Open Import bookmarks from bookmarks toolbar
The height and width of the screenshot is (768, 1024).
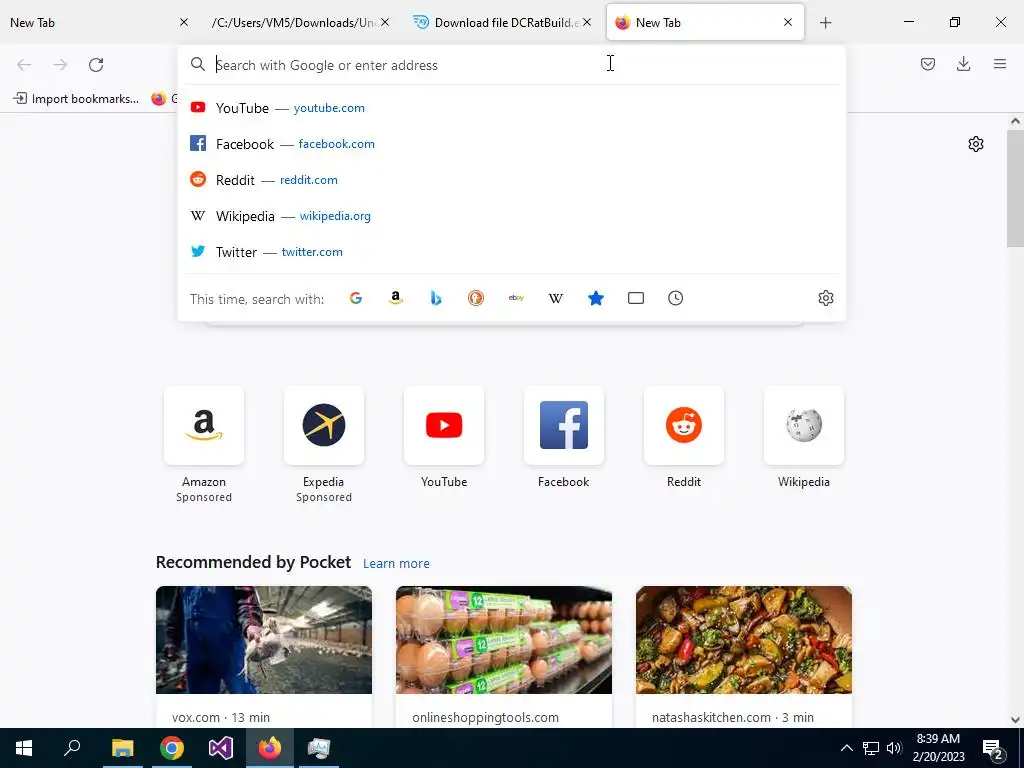point(76,99)
